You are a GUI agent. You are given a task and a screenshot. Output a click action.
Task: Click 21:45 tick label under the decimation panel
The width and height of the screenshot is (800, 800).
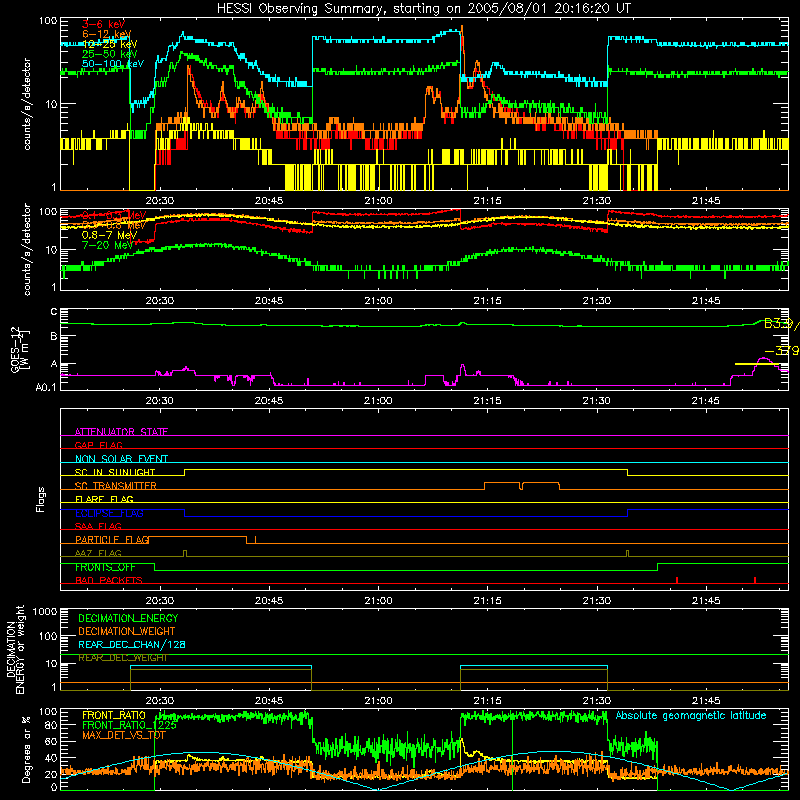point(706,701)
